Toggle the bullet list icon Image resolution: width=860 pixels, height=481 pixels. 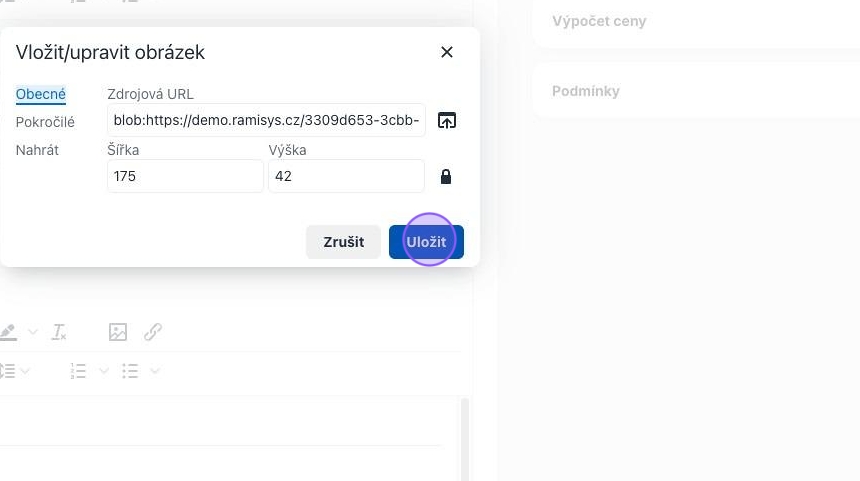tap(130, 371)
